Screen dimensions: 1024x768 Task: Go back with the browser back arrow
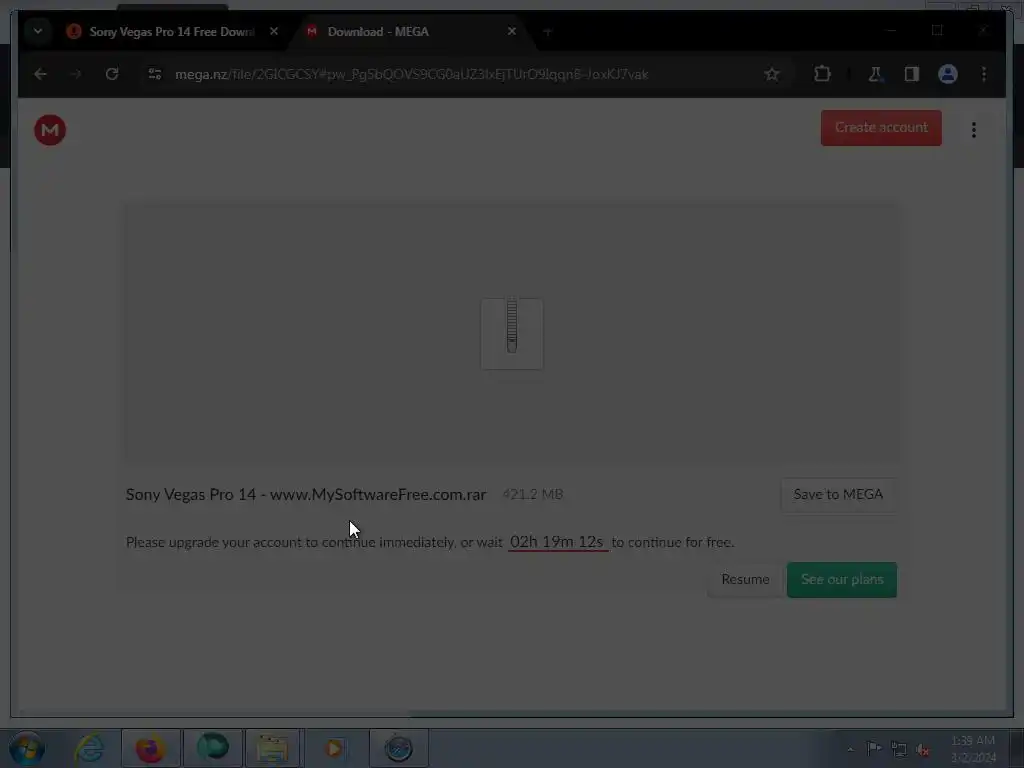(x=40, y=74)
